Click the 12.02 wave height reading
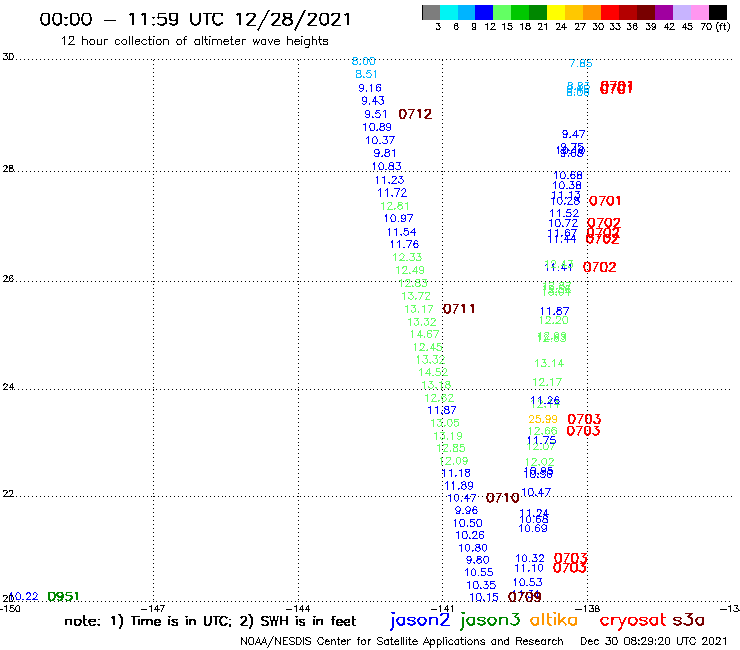The height and width of the screenshot is (650, 740). point(539,462)
